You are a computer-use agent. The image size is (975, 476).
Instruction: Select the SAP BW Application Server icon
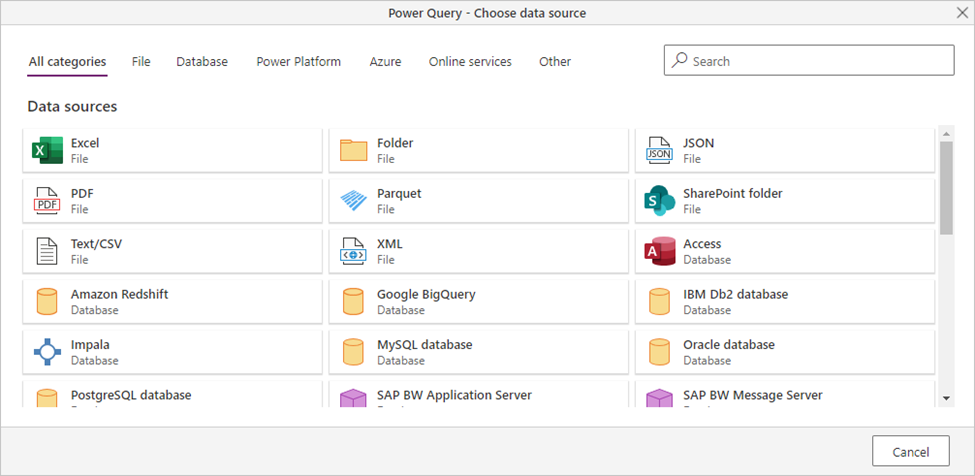click(x=353, y=398)
